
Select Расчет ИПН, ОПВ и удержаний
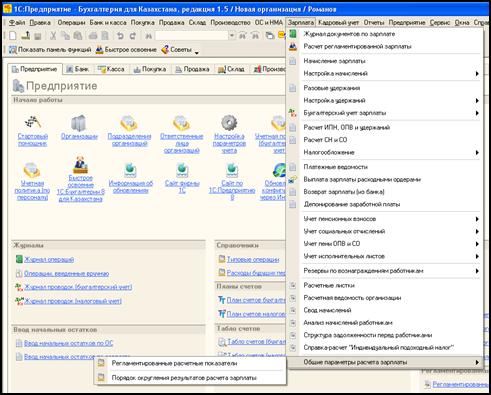click(385, 127)
